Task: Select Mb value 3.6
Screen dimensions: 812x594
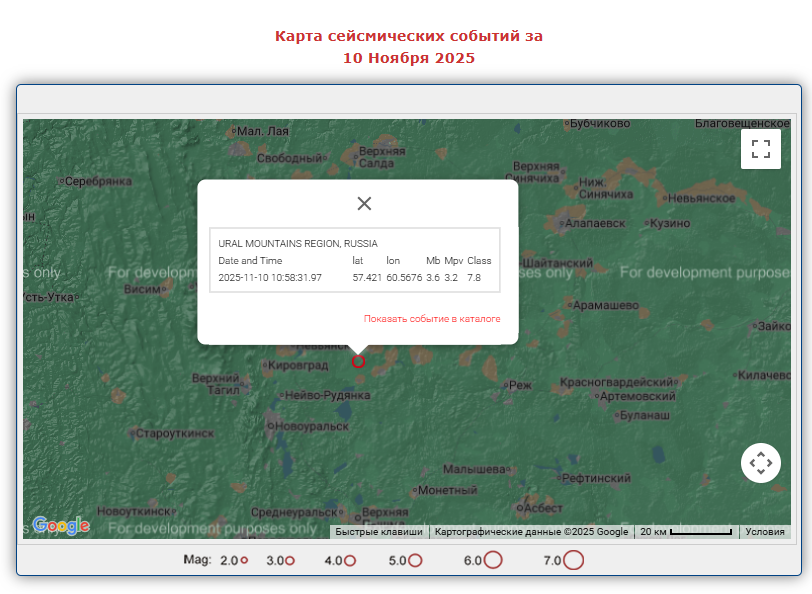Action: coord(433,278)
